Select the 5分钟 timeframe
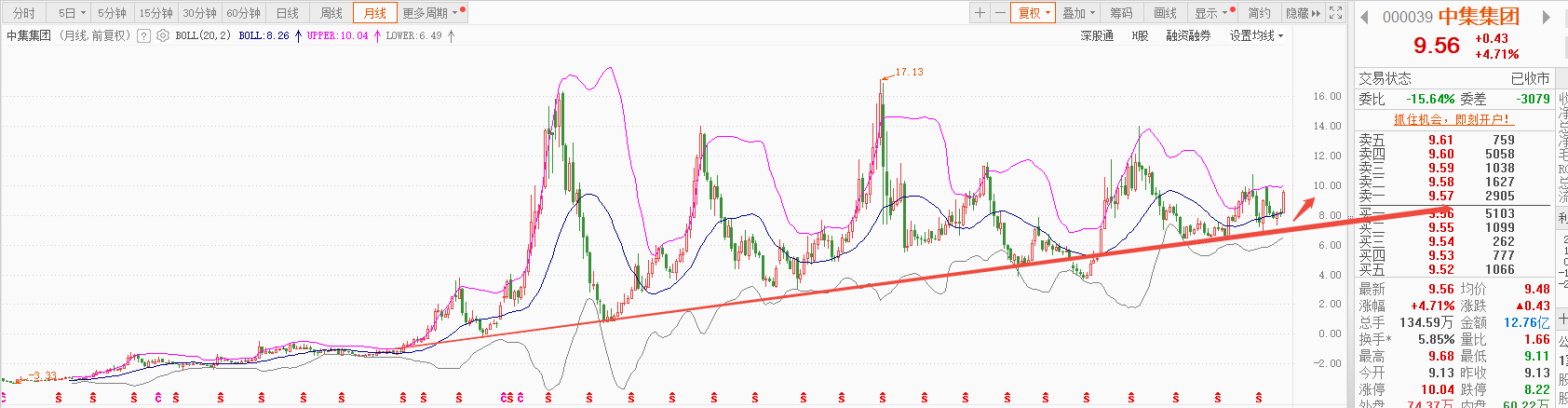Screen dimensions: 1568x408 coord(112,13)
